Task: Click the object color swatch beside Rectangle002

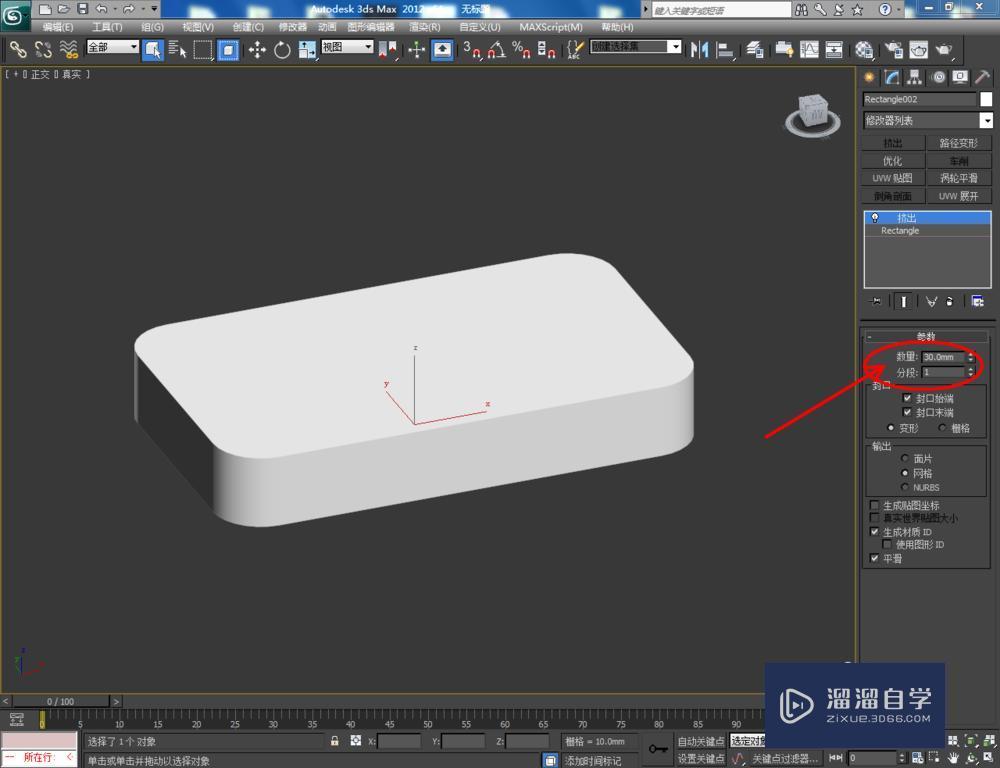Action: [x=986, y=99]
